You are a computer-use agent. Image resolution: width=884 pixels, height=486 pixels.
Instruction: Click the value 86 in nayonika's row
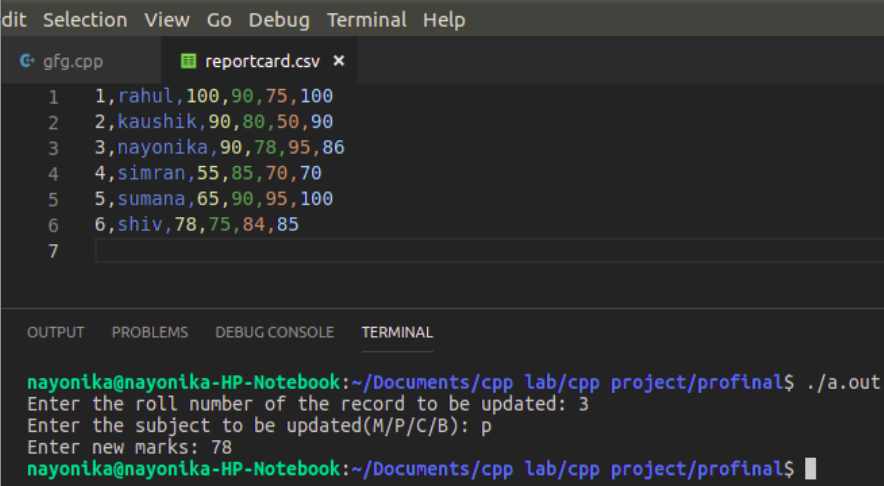pos(333,147)
